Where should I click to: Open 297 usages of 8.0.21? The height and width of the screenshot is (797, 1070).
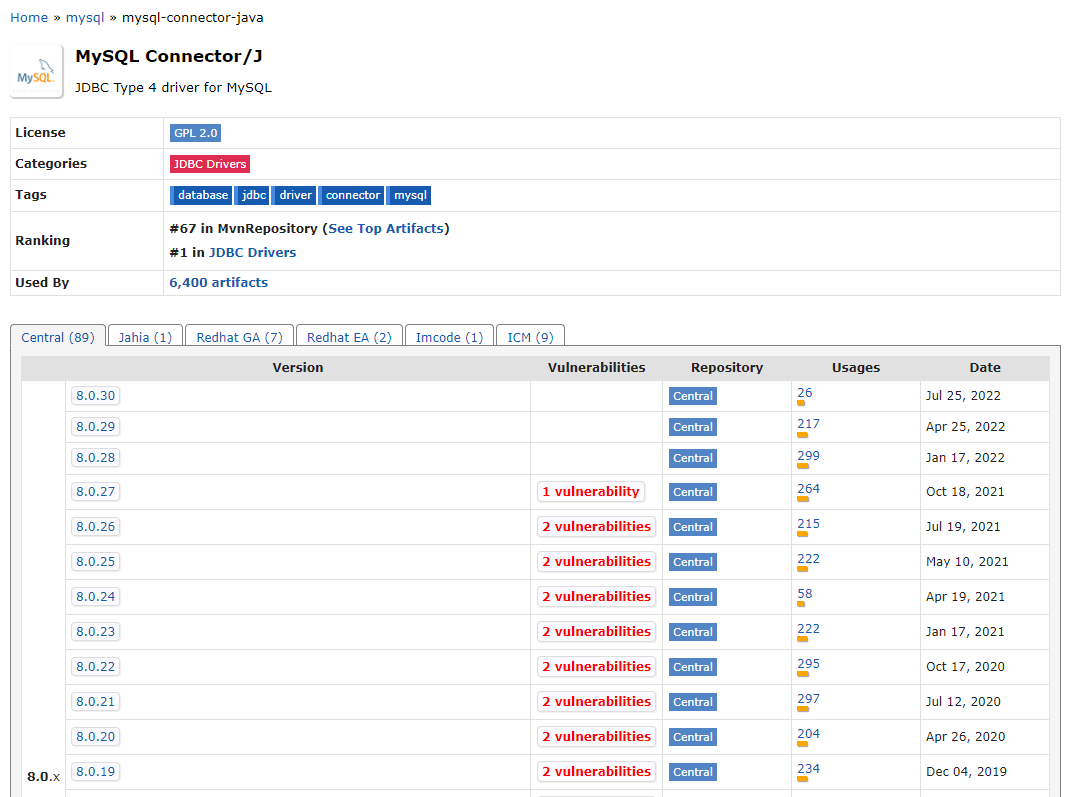pos(809,699)
